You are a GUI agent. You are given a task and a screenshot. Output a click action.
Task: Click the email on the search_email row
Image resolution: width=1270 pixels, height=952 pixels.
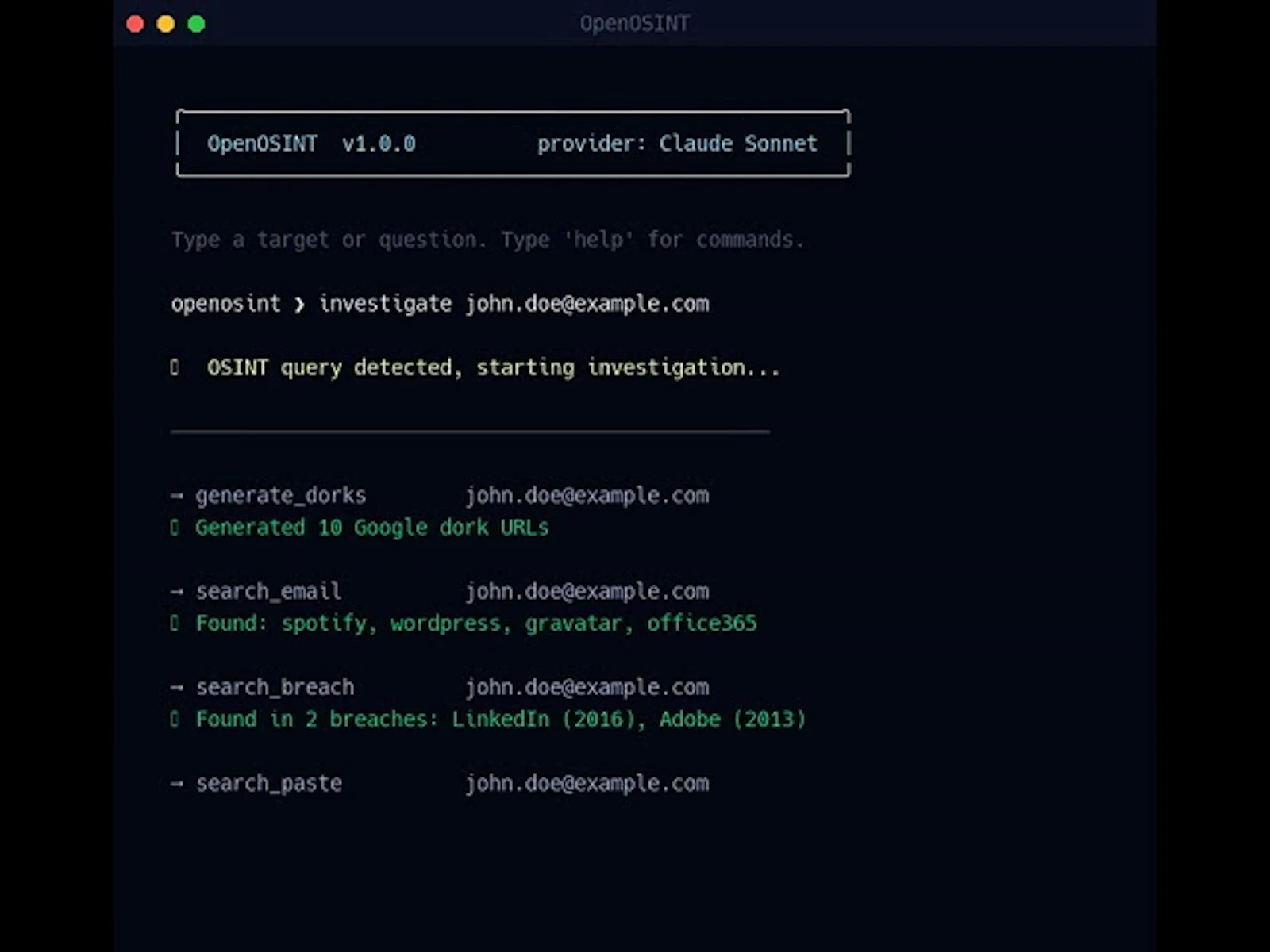587,592
